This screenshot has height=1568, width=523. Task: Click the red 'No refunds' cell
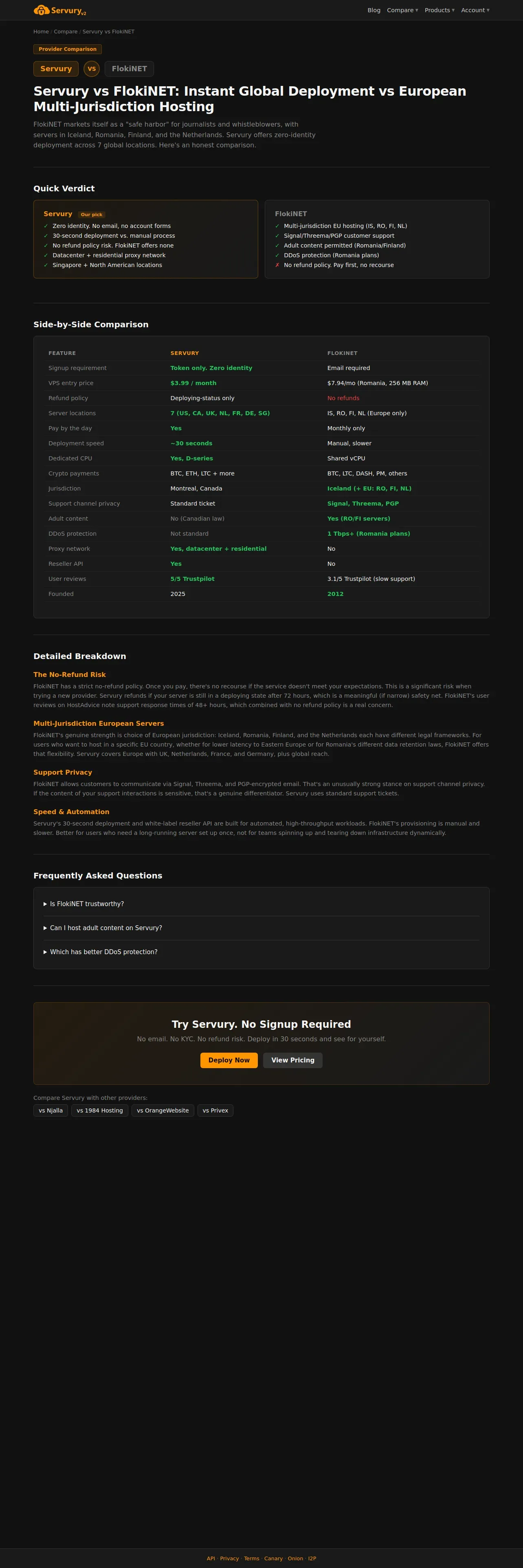(343, 398)
